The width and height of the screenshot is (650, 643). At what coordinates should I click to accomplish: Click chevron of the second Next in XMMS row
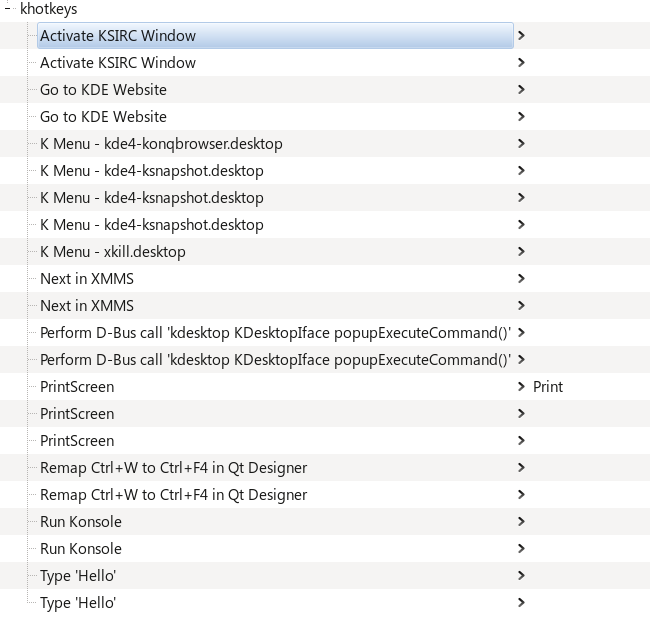[x=522, y=306]
